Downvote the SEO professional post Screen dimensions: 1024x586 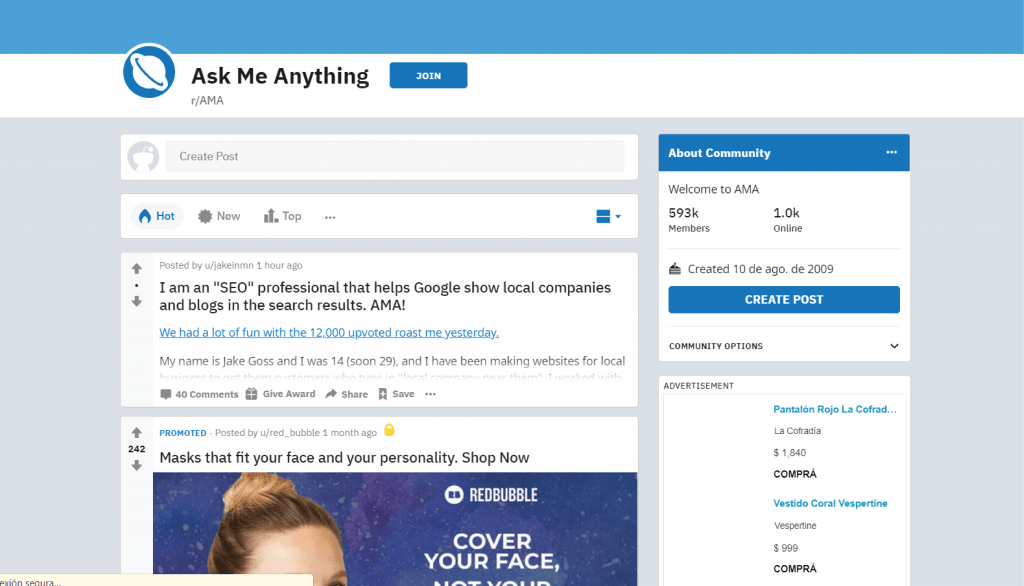coord(136,301)
